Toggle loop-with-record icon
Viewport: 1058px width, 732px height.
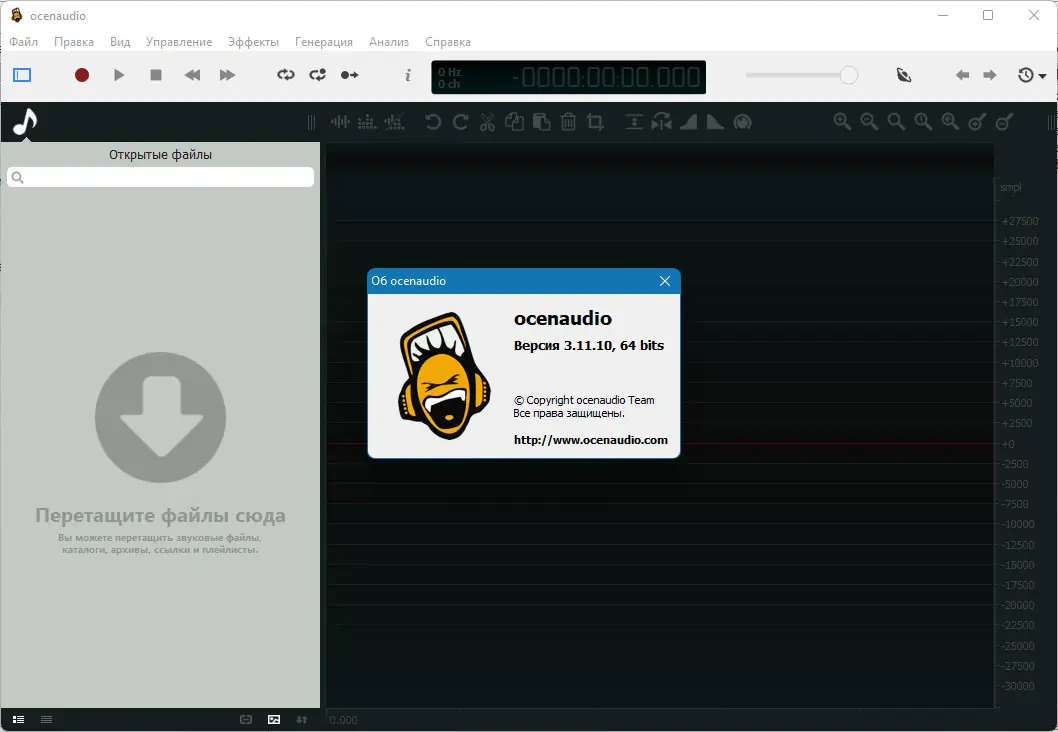[318, 75]
